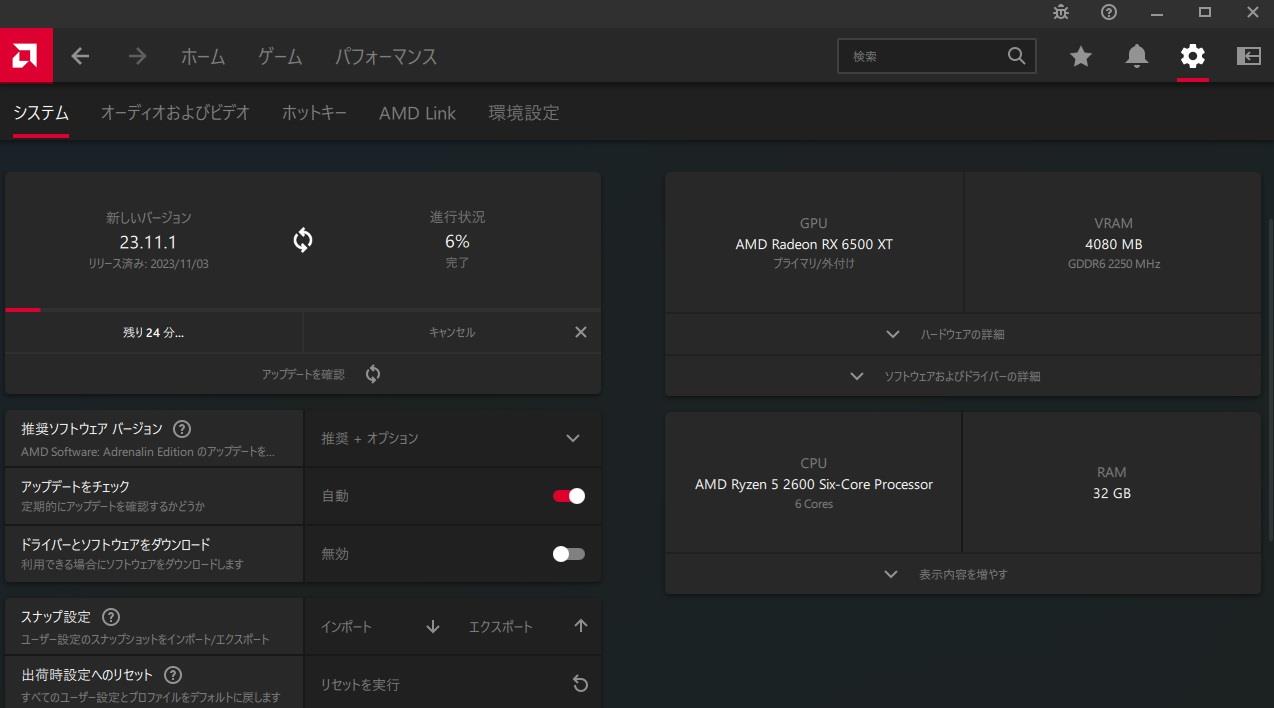Click インポート button
The width and height of the screenshot is (1274, 708).
(x=378, y=627)
